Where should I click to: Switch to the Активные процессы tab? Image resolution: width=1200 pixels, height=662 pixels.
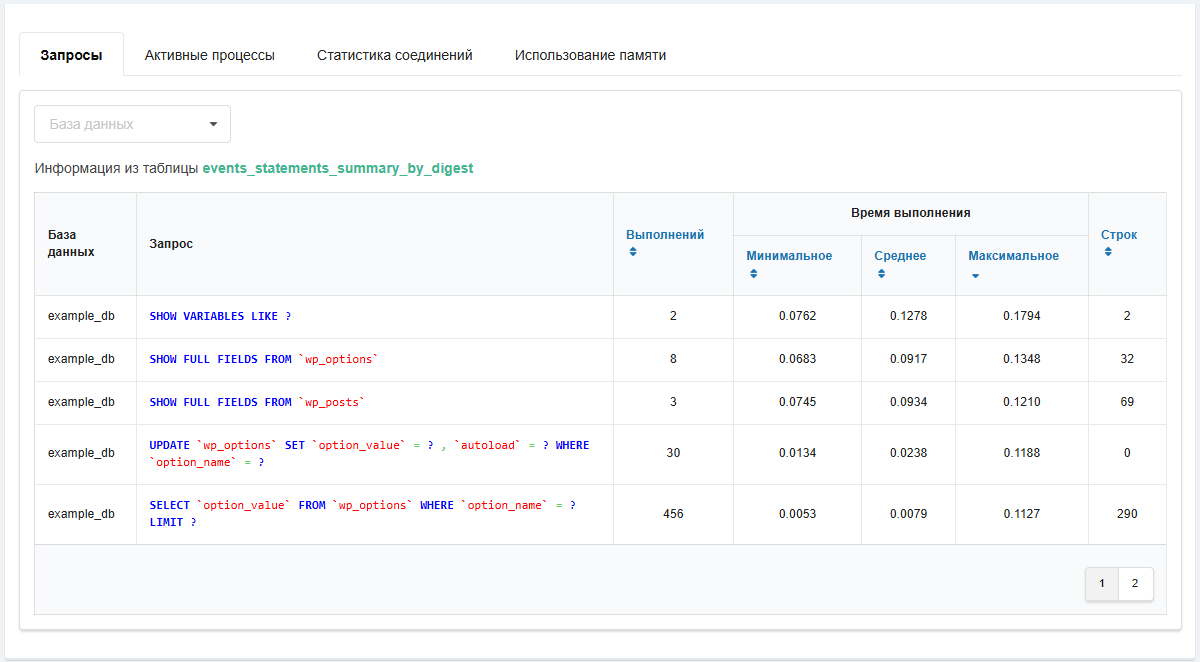tap(209, 55)
